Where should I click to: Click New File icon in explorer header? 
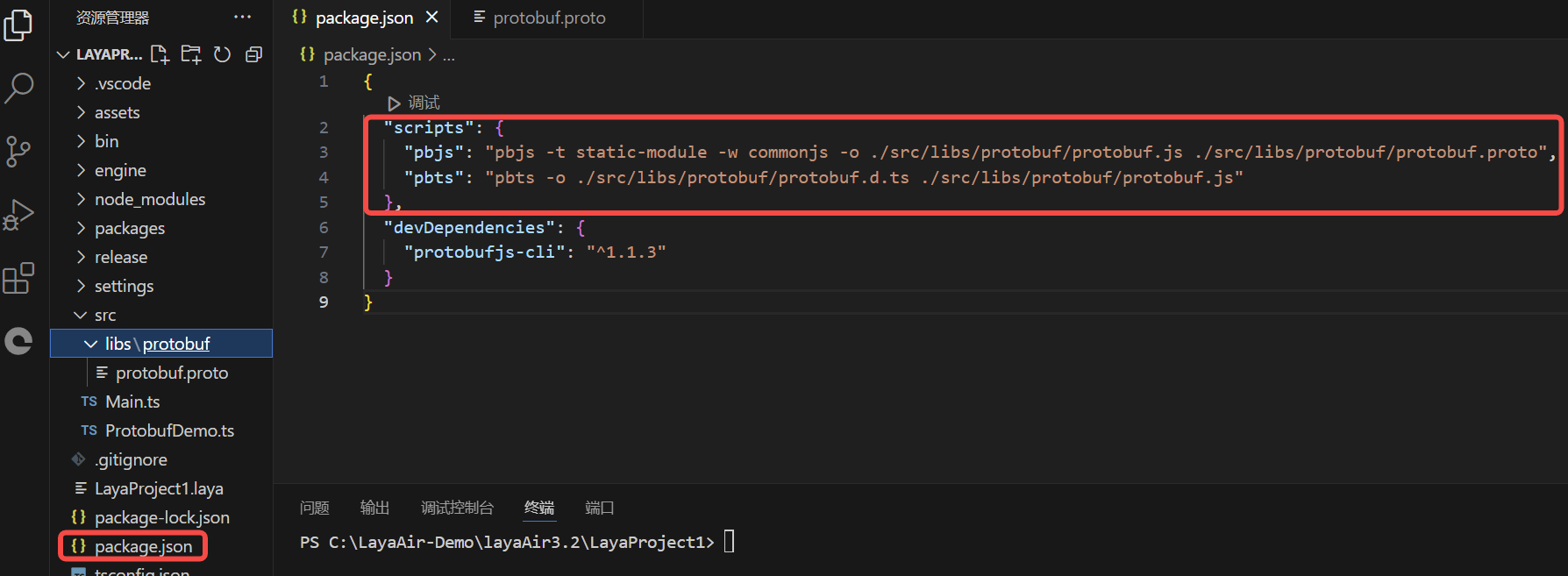point(160,54)
